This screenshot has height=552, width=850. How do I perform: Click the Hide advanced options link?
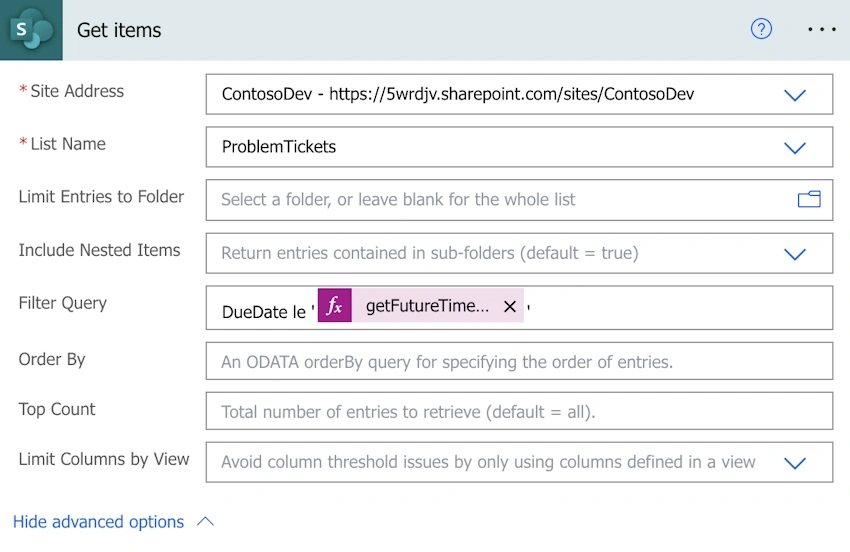[98, 522]
